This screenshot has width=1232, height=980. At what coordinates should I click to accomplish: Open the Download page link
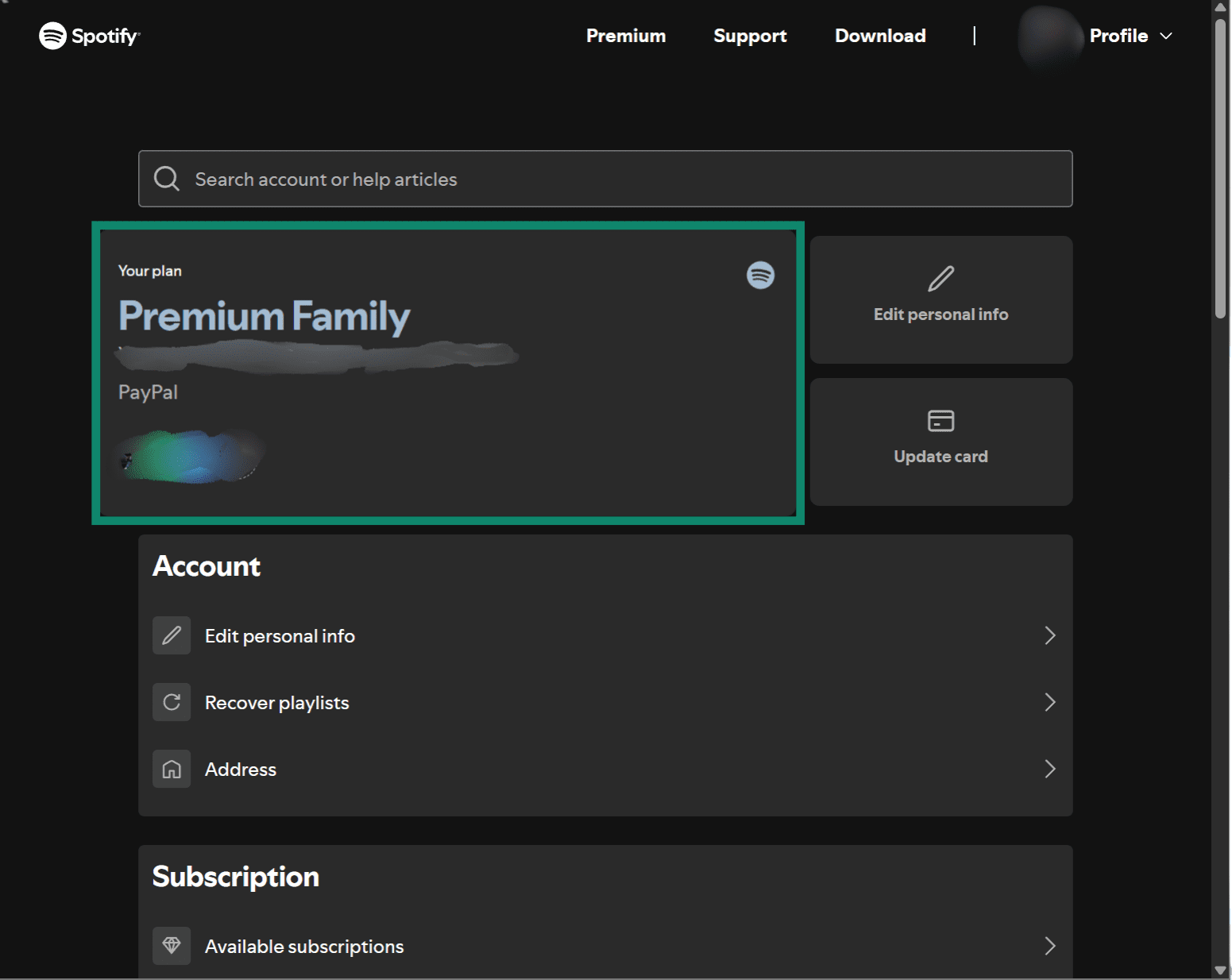click(x=879, y=36)
